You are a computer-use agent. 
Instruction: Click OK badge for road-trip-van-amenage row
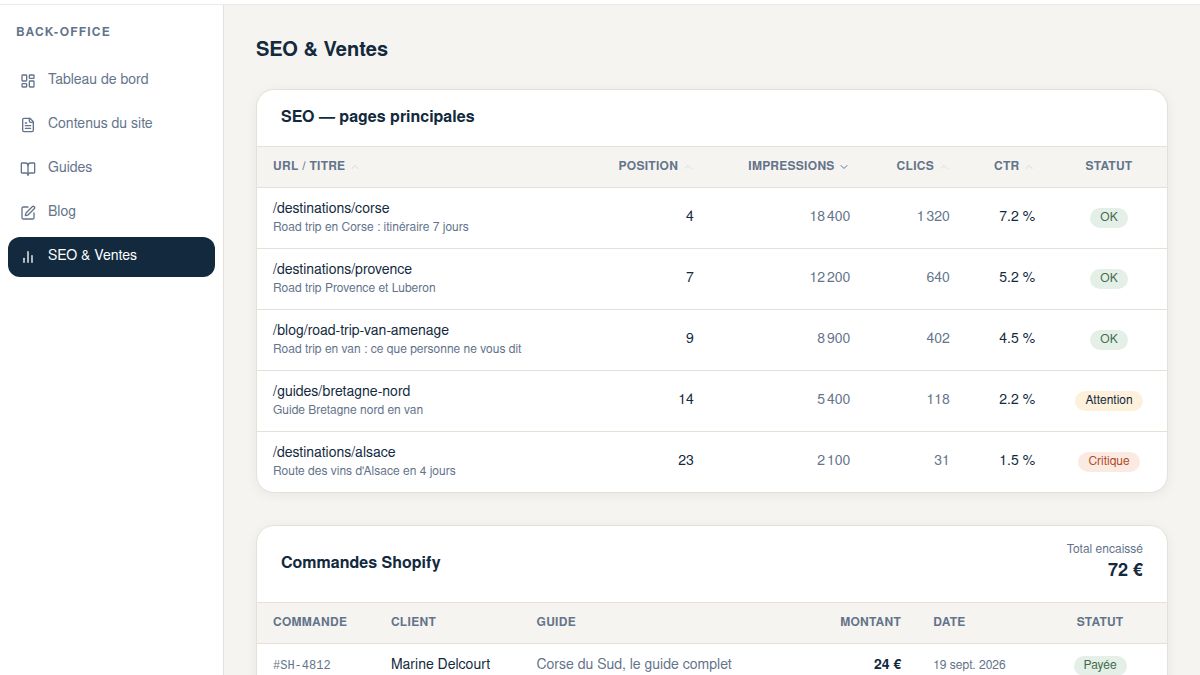[1109, 339]
